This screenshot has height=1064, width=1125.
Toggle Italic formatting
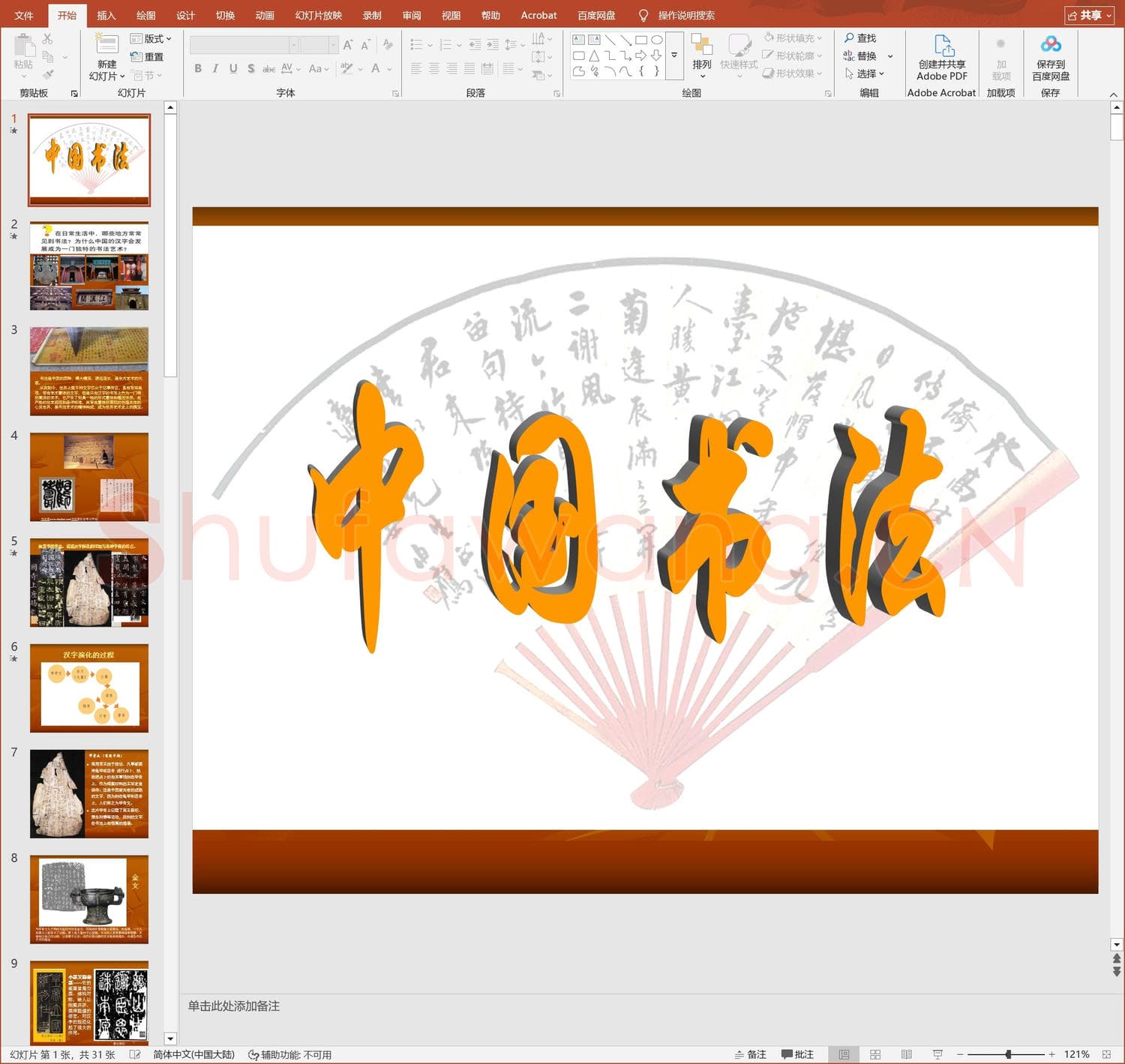click(215, 69)
